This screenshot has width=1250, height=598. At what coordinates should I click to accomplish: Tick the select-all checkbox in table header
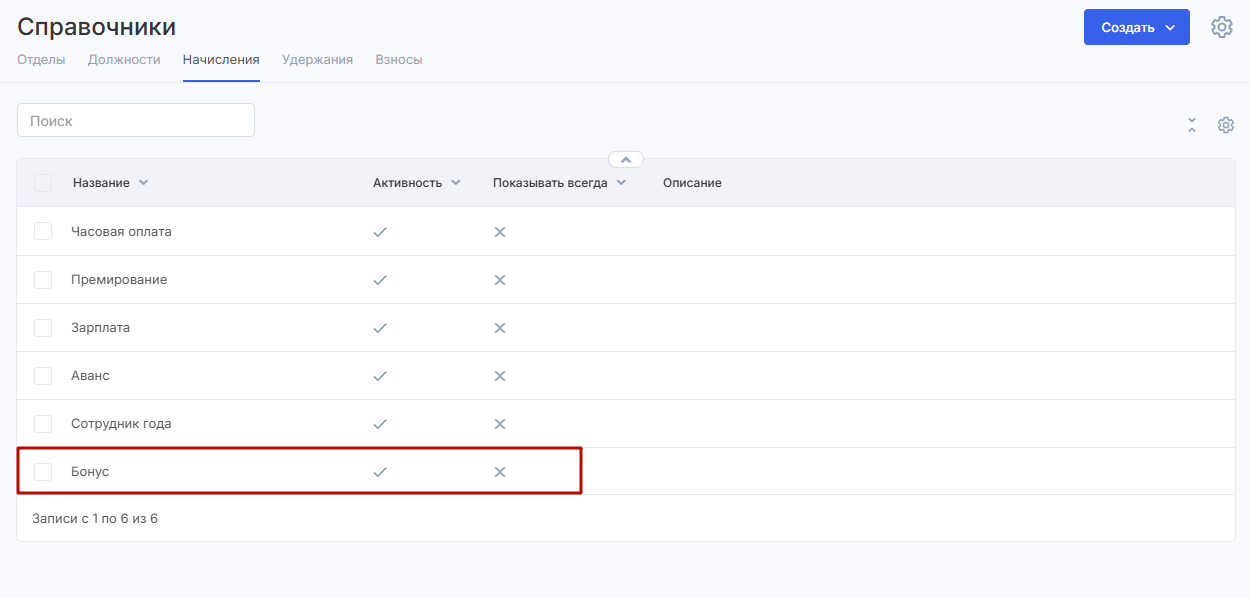click(43, 183)
